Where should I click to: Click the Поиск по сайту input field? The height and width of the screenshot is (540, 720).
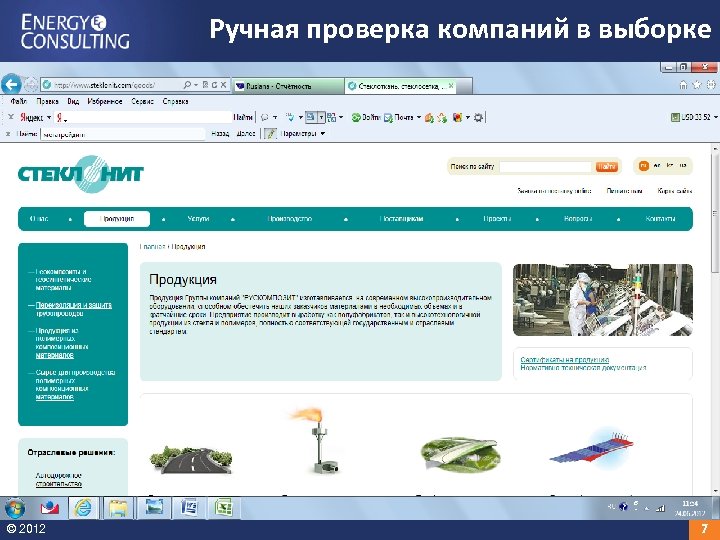tap(546, 167)
